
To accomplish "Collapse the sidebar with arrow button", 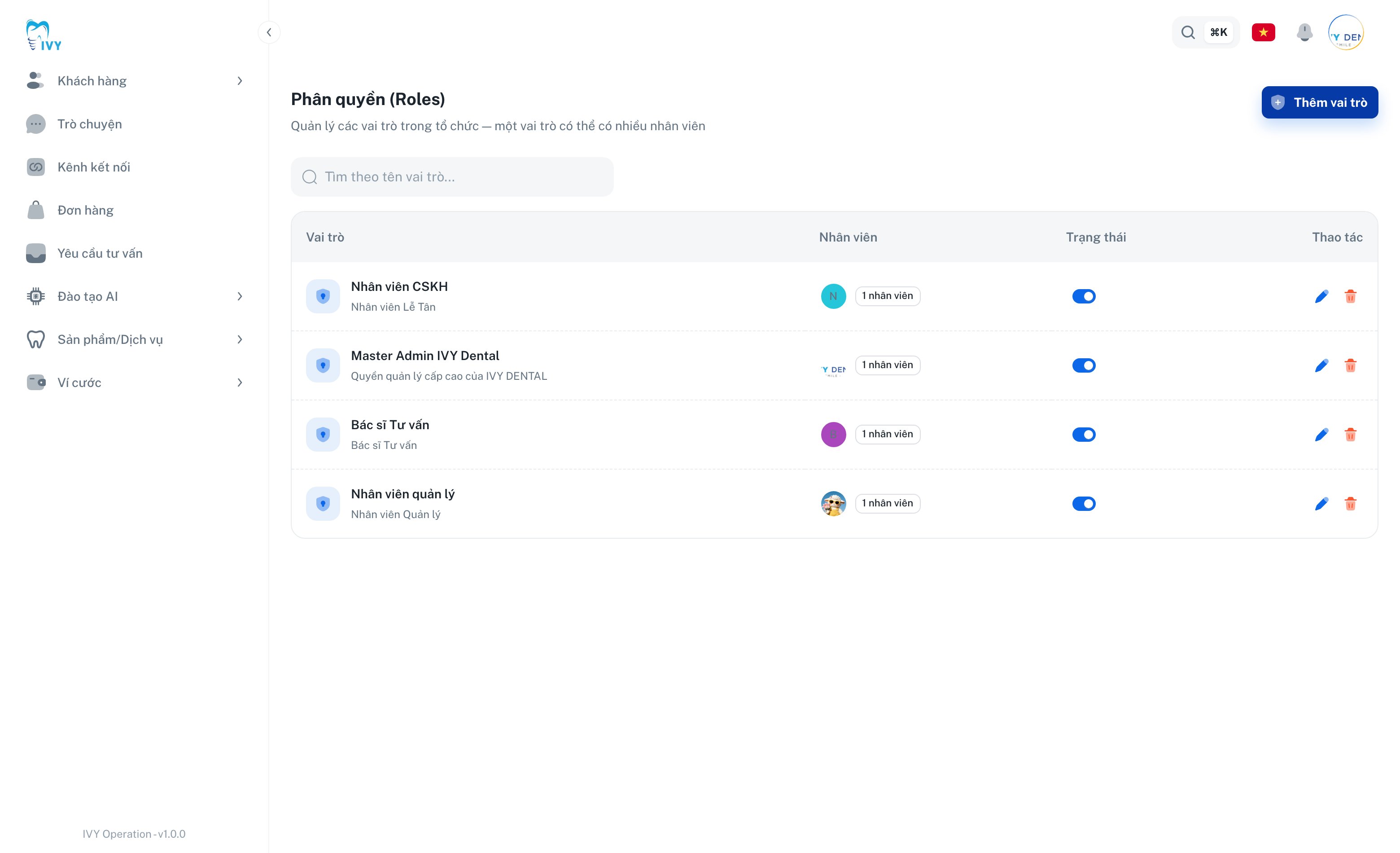I will 269,32.
